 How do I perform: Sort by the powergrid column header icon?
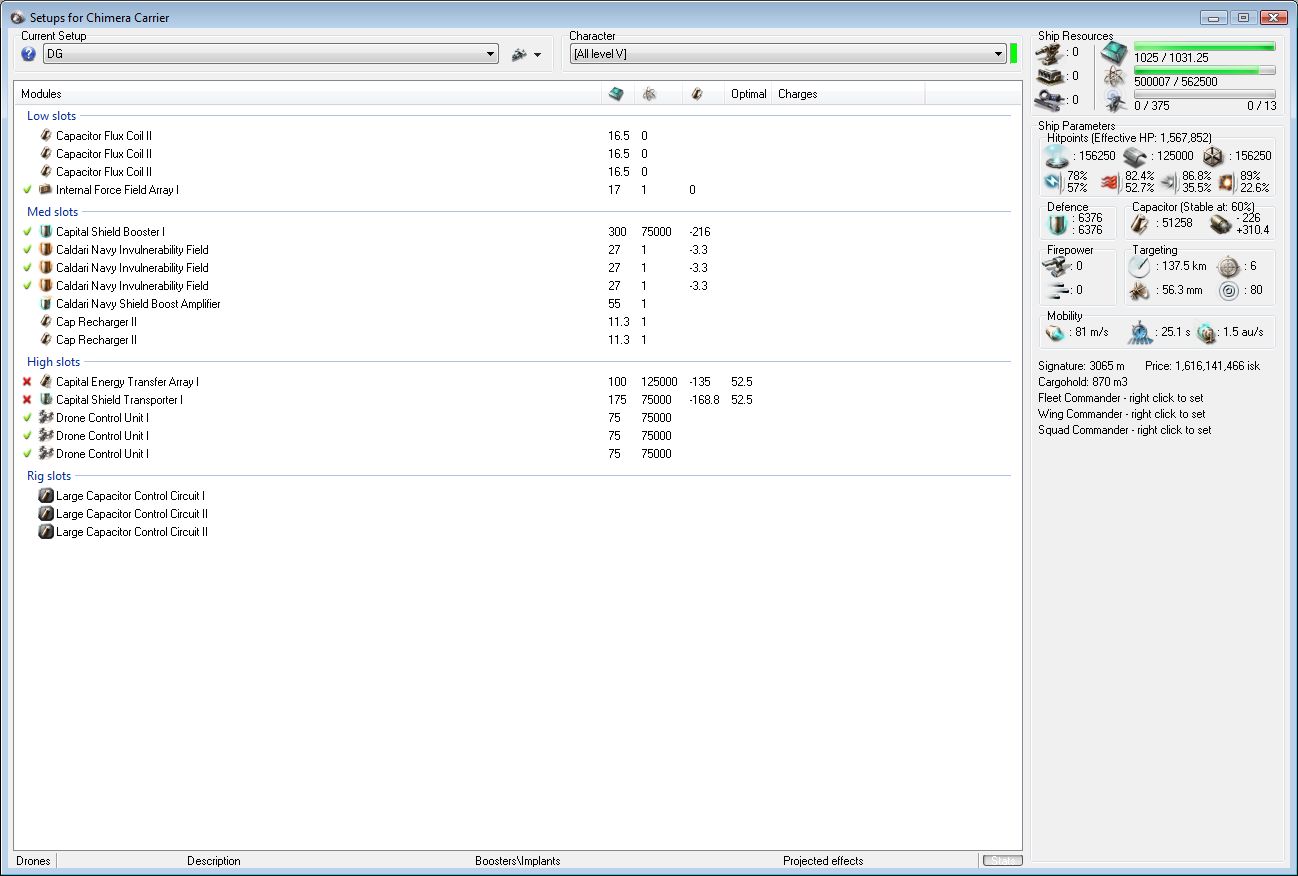pos(650,94)
